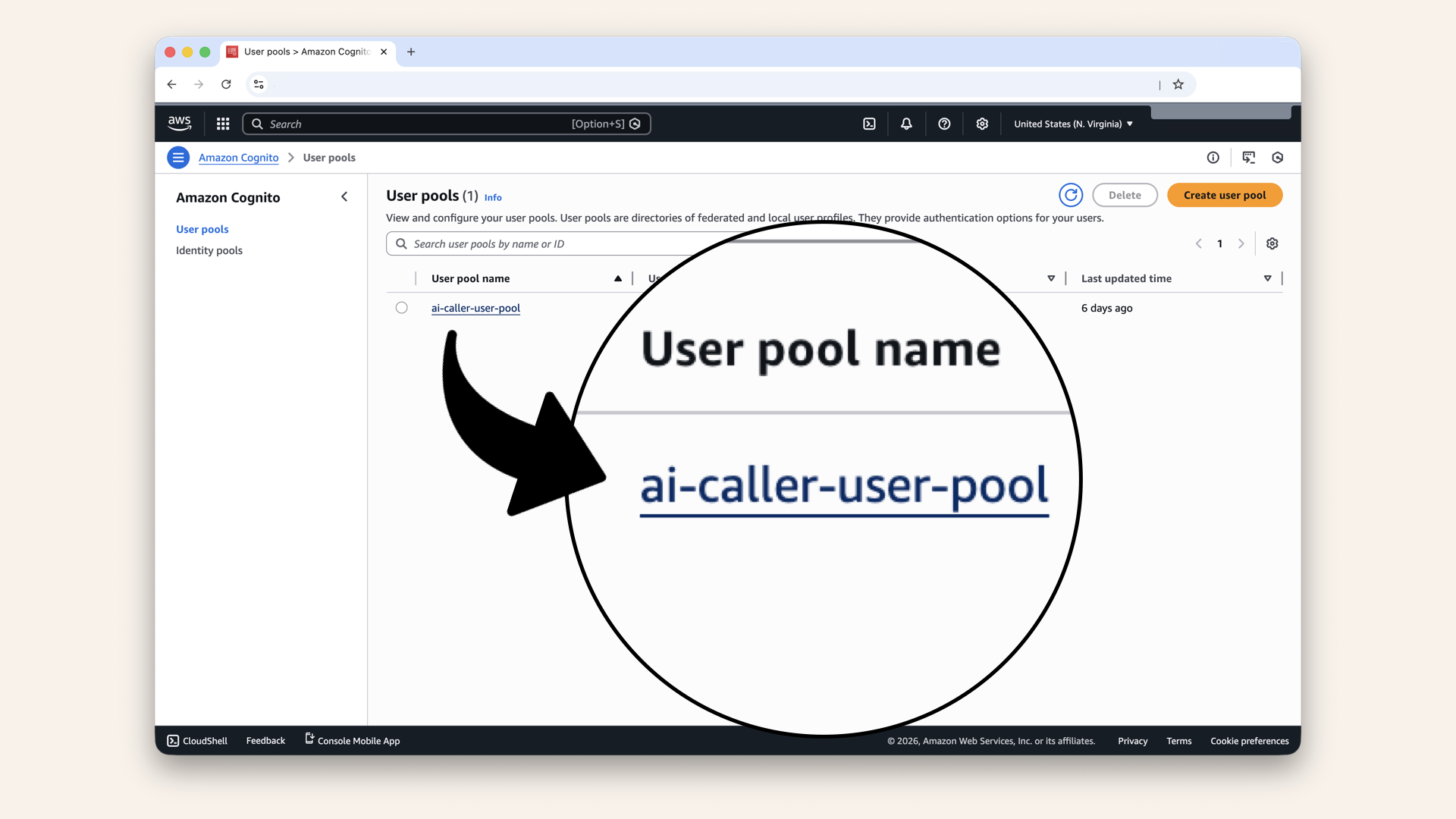Screen dimensions: 1456x819
Task: Open the Last updated time filter dropdown
Action: click(1267, 278)
